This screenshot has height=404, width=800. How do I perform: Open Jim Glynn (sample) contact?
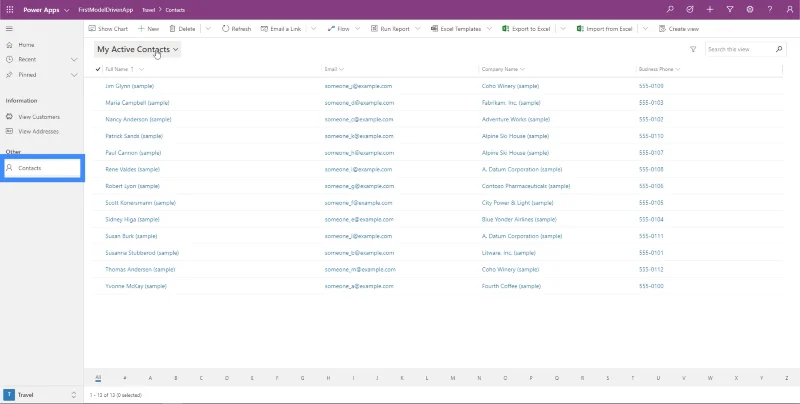click(x=130, y=86)
